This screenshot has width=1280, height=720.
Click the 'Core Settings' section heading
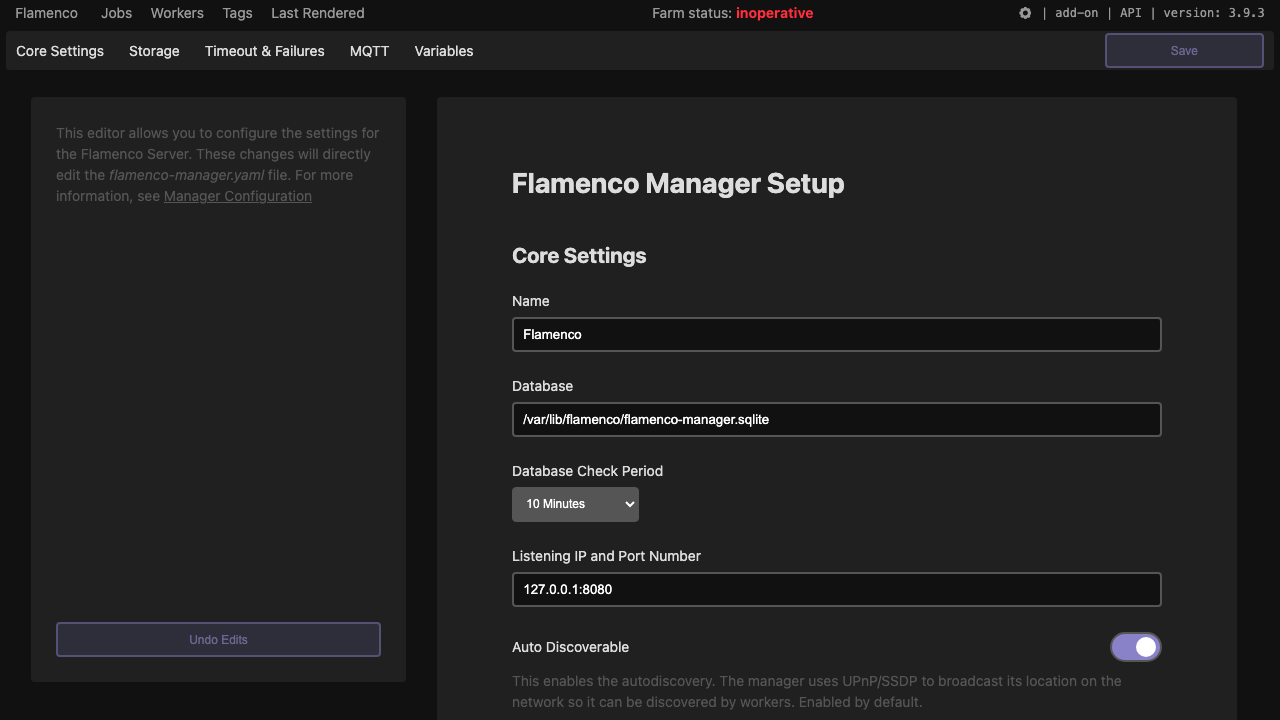(579, 256)
